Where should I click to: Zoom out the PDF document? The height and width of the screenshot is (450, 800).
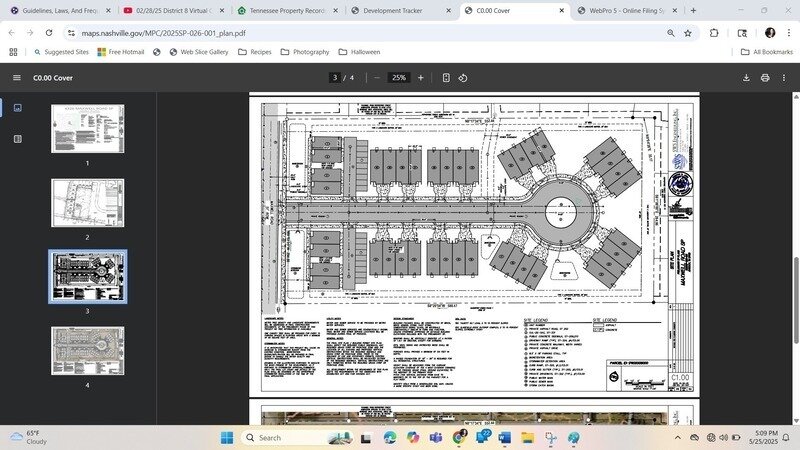point(376,77)
